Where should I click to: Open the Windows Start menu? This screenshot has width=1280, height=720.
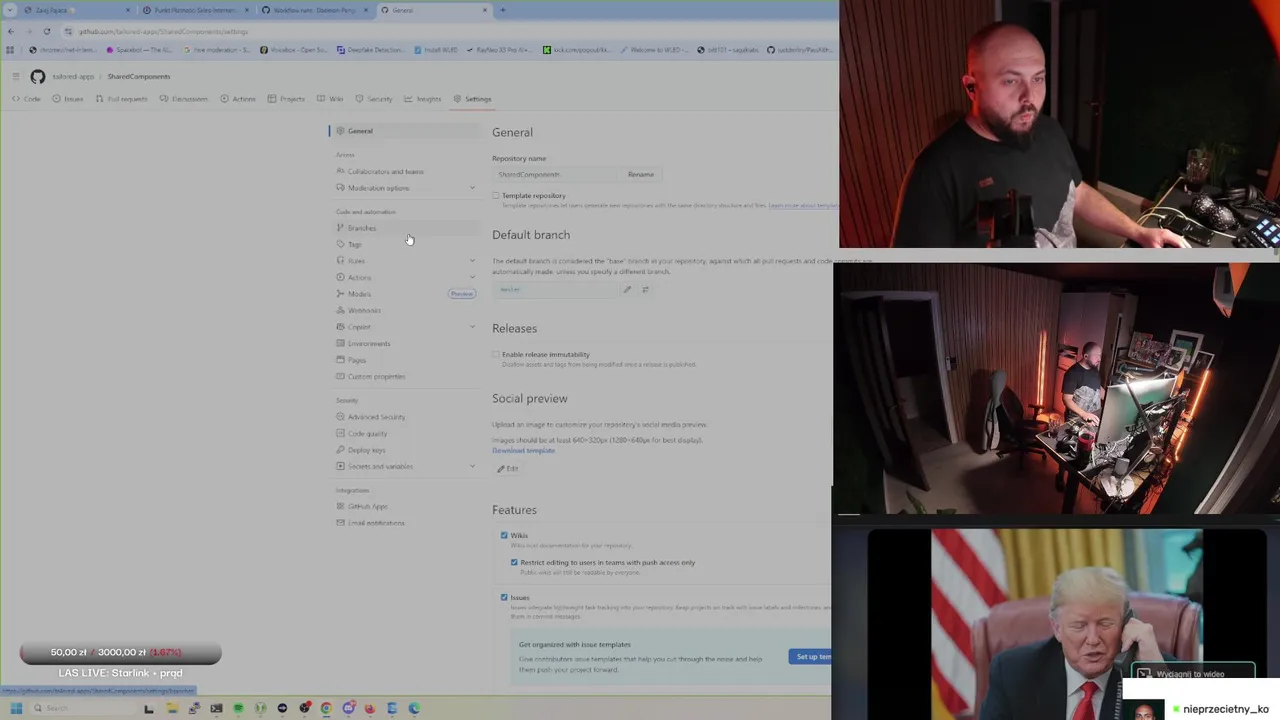(16, 708)
